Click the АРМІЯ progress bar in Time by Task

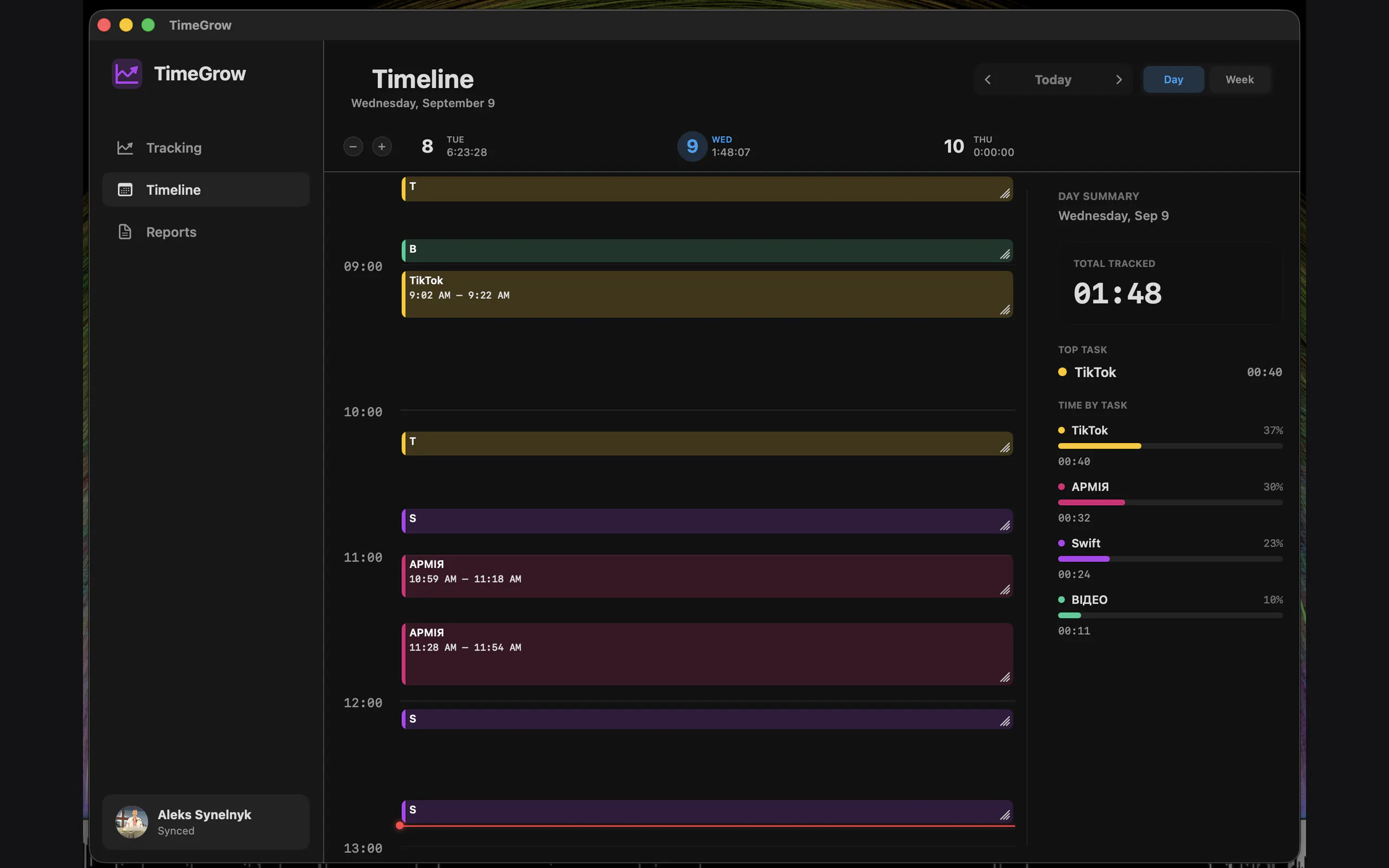[1170, 502]
